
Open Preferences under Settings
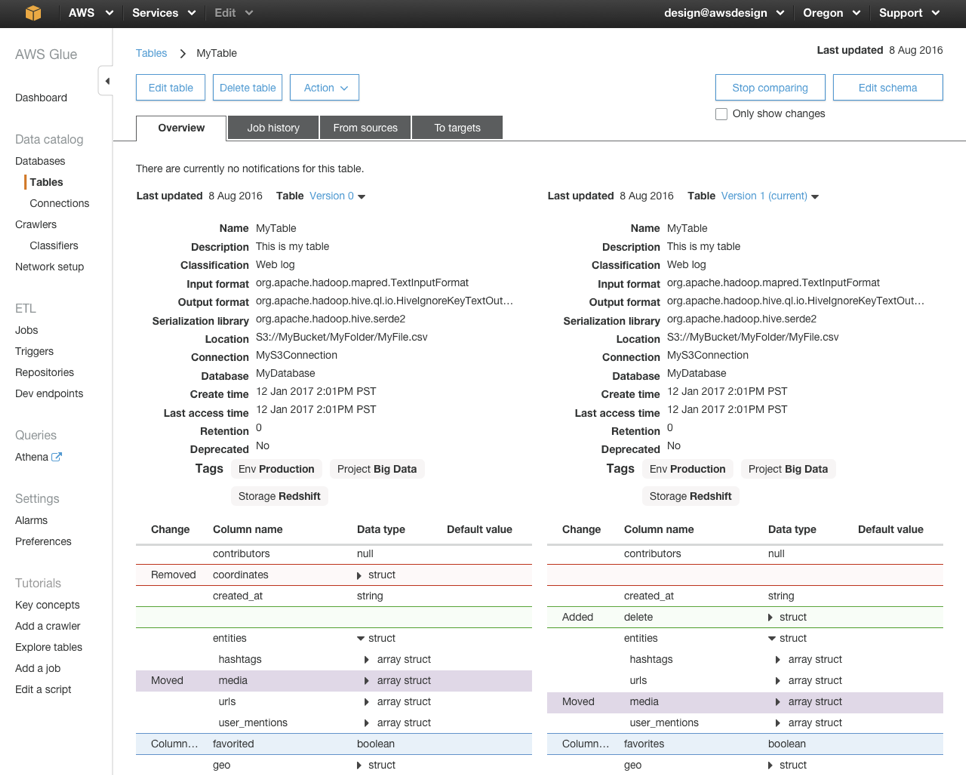pyautogui.click(x=43, y=542)
